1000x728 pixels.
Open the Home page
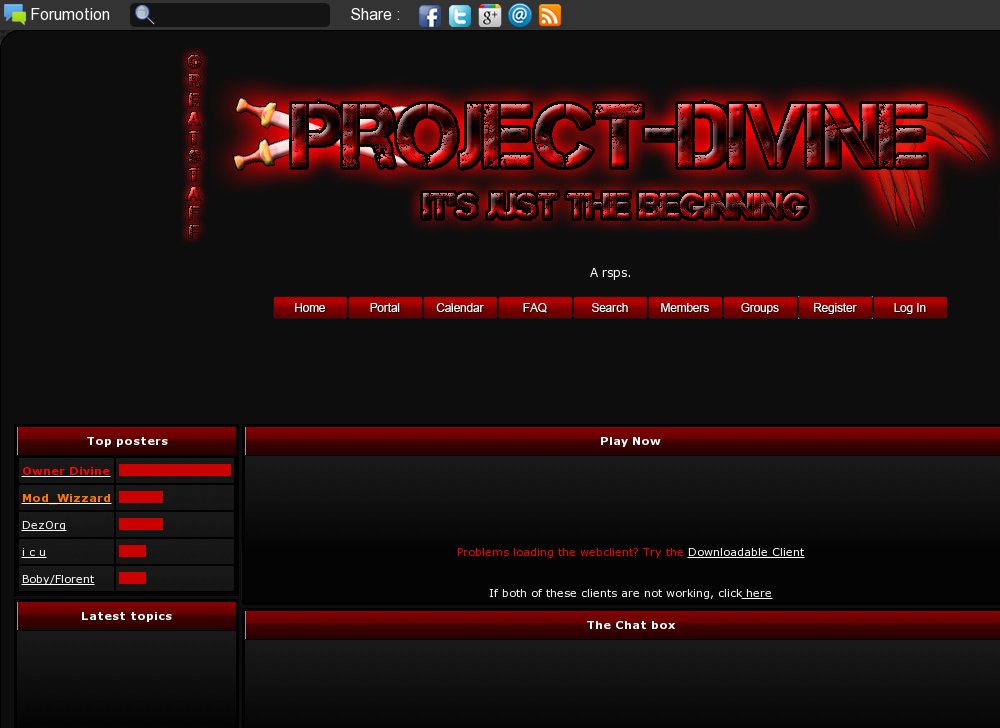309,307
